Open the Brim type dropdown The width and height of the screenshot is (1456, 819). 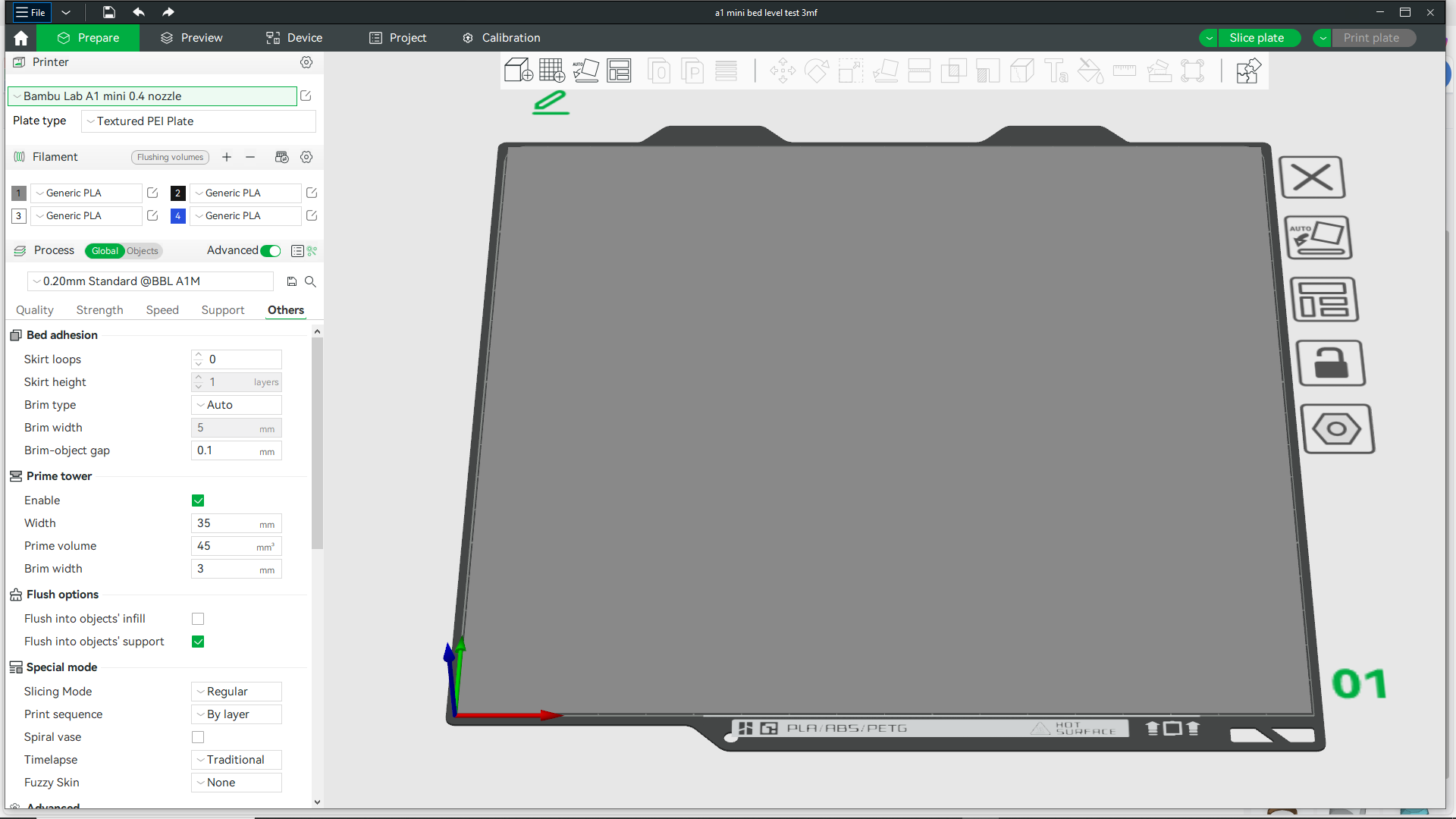pyautogui.click(x=236, y=405)
